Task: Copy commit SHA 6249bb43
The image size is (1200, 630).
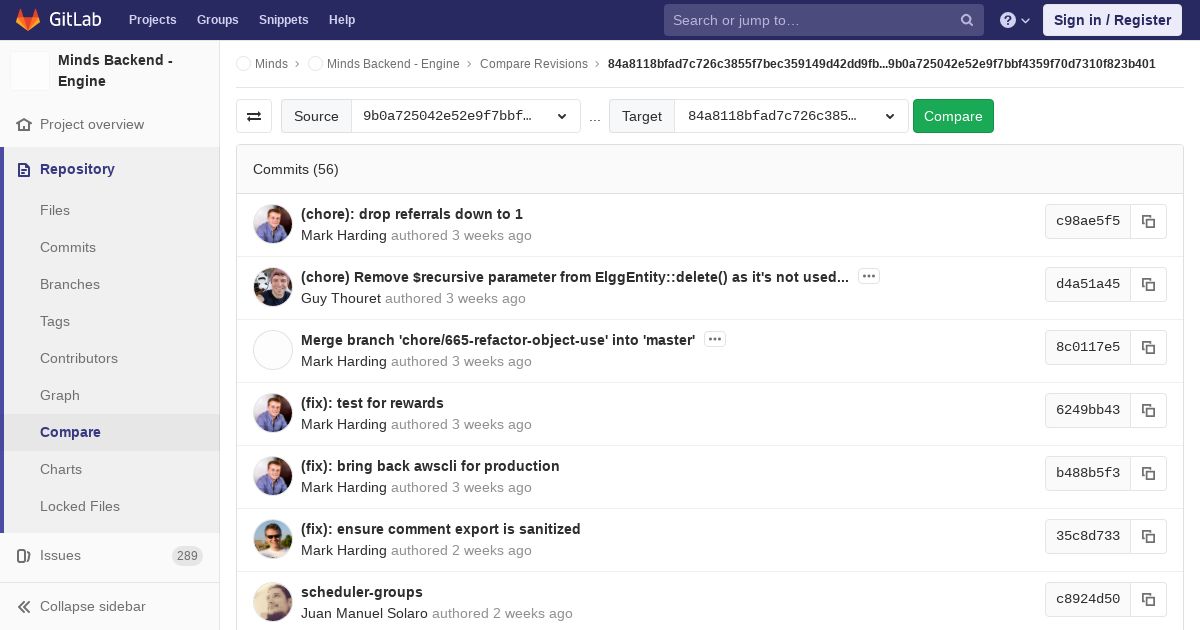Action: point(1148,410)
